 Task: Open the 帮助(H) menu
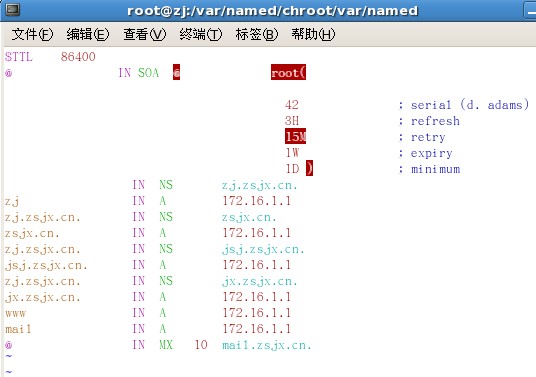click(313, 34)
